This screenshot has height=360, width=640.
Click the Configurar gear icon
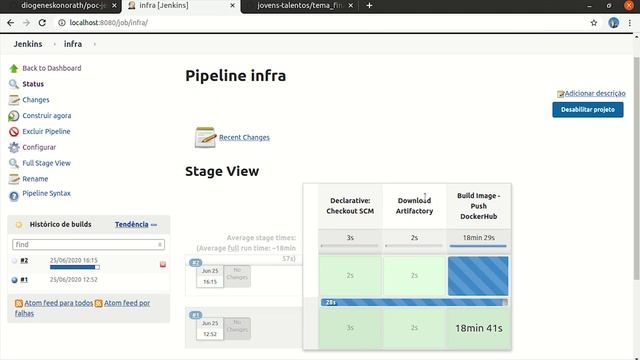pyautogui.click(x=13, y=147)
